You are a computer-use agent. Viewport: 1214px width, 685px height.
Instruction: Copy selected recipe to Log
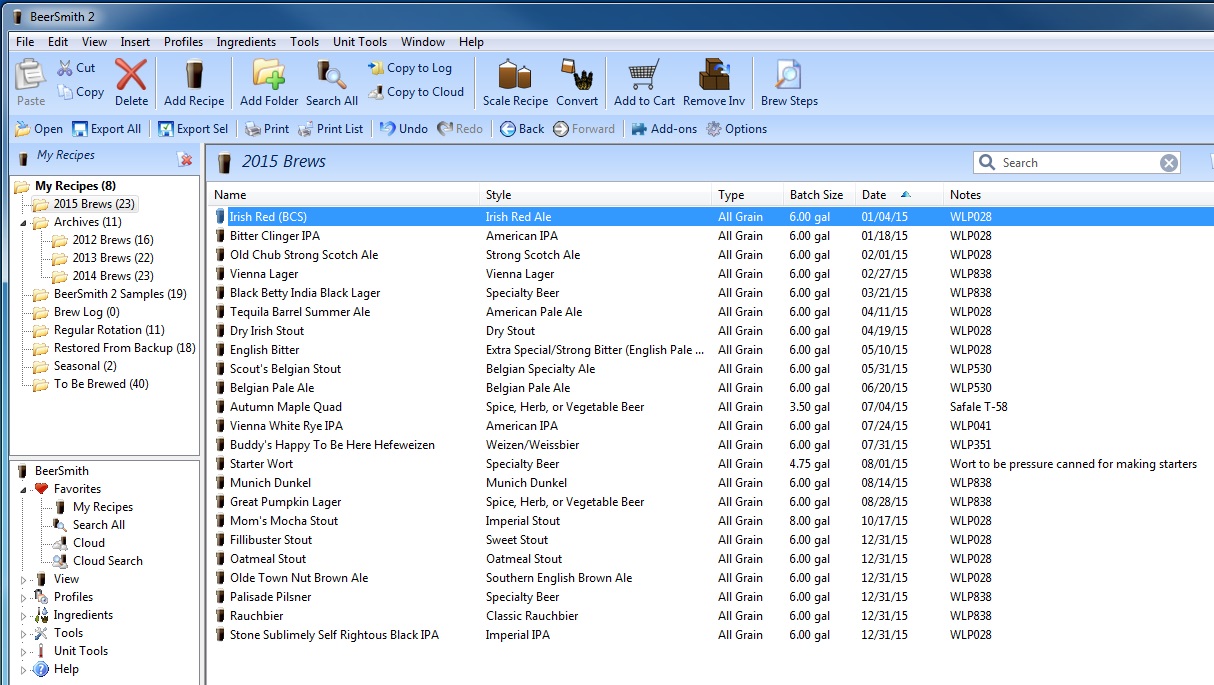pyautogui.click(x=410, y=68)
